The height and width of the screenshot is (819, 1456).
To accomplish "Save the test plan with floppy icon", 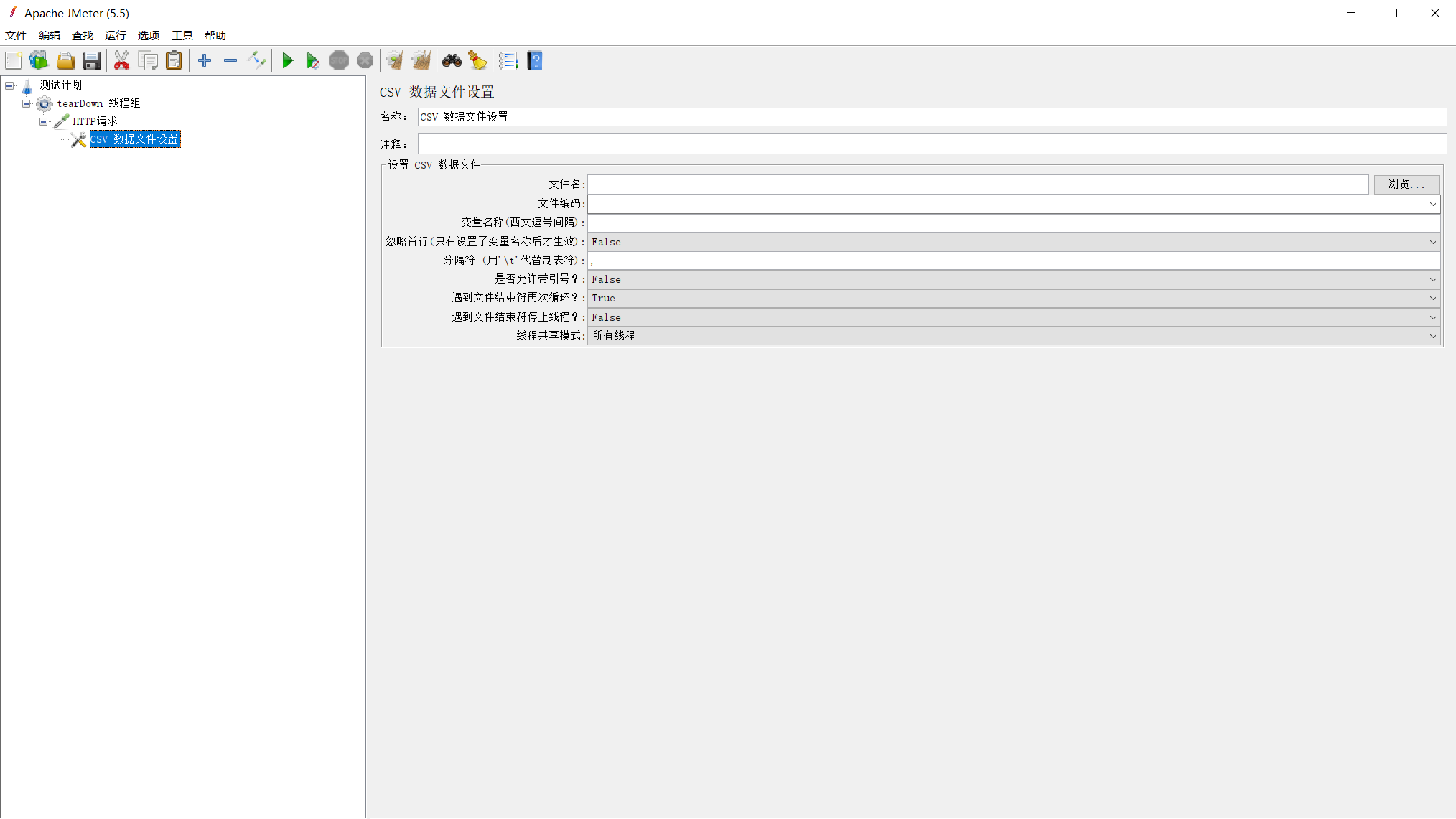I will [x=91, y=61].
